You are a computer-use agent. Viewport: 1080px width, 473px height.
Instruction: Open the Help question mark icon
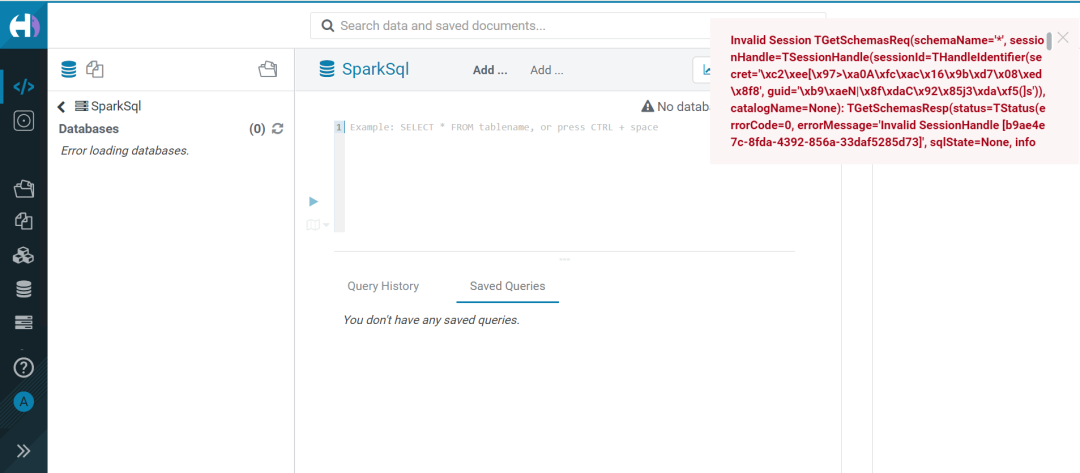click(x=24, y=368)
